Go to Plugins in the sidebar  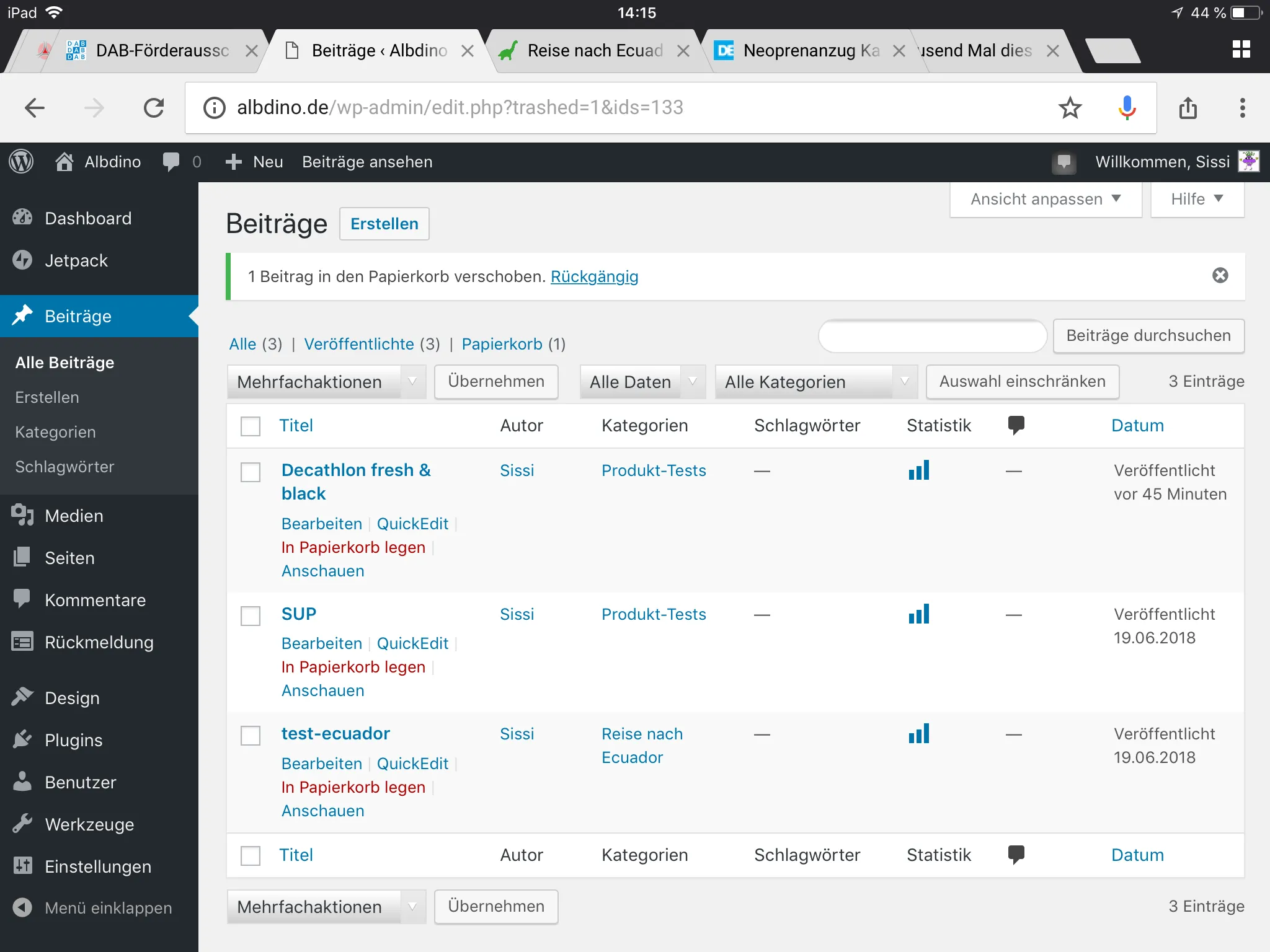point(99,740)
